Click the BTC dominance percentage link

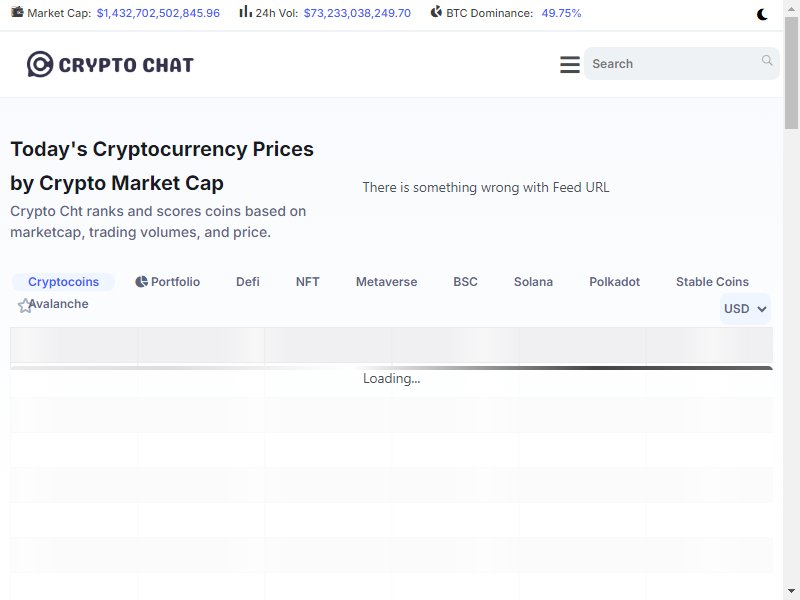coord(561,14)
